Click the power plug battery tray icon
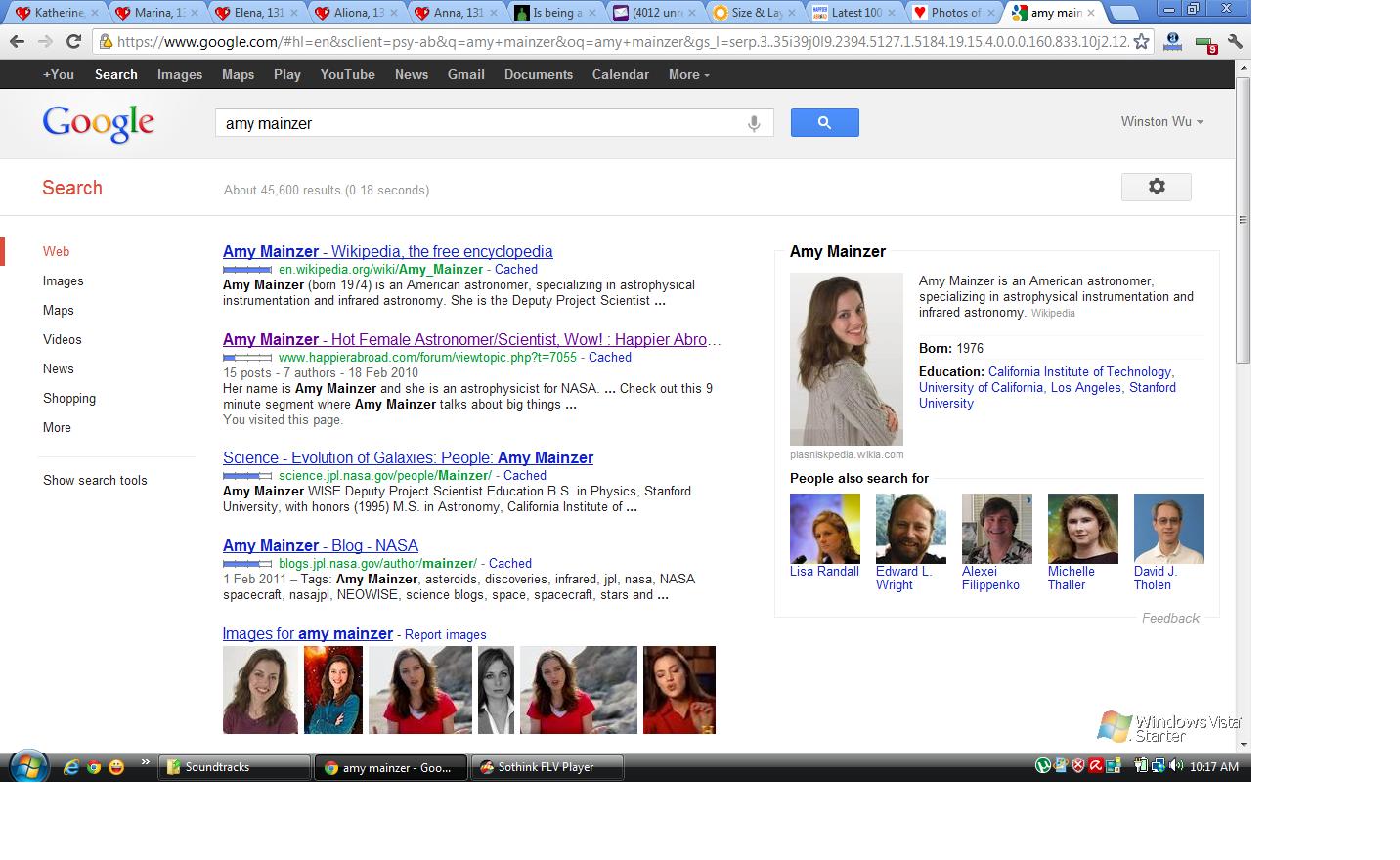The image size is (1400, 860). (x=1140, y=766)
